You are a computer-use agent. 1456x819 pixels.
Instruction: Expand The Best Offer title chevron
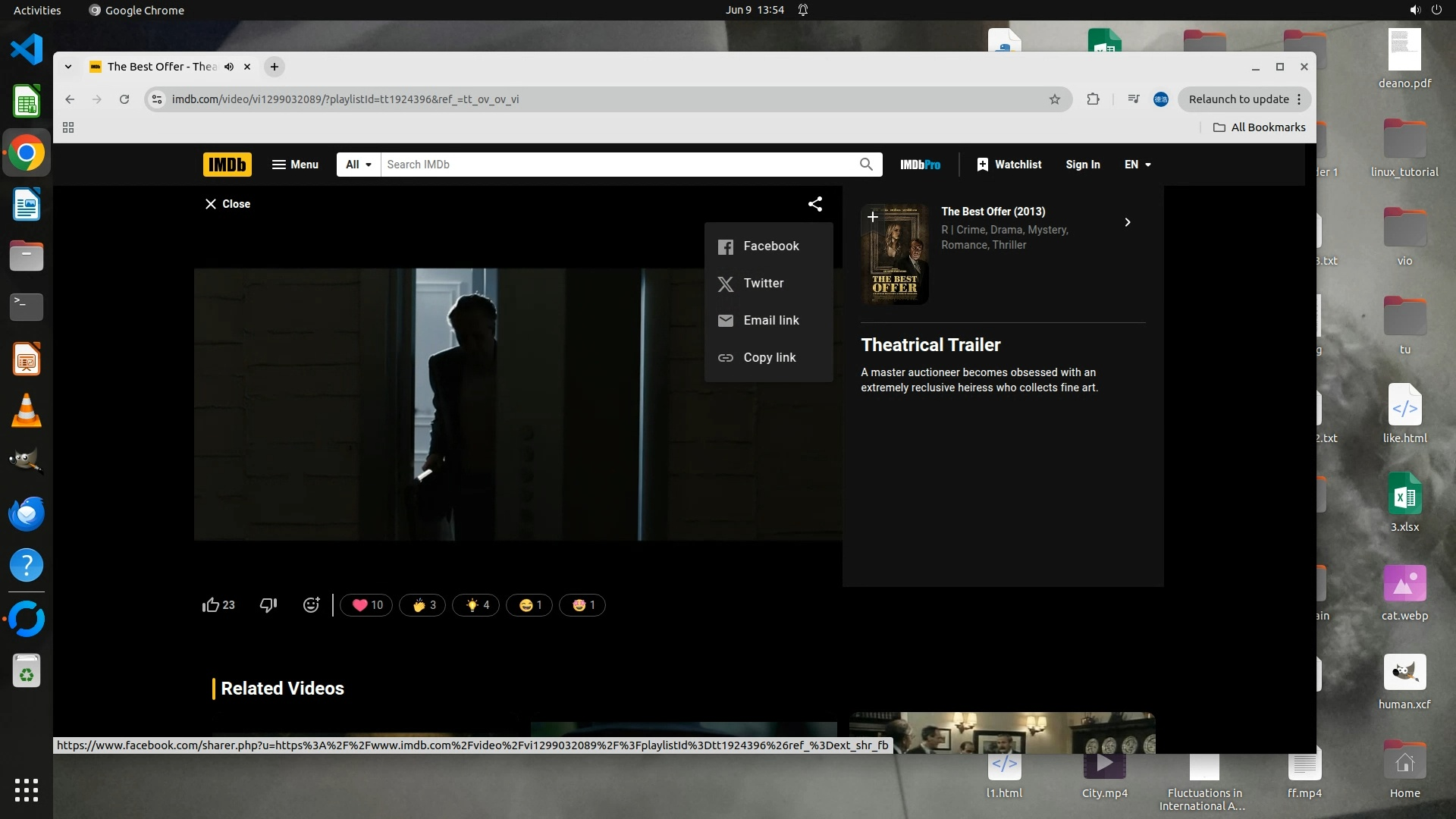point(1127,222)
